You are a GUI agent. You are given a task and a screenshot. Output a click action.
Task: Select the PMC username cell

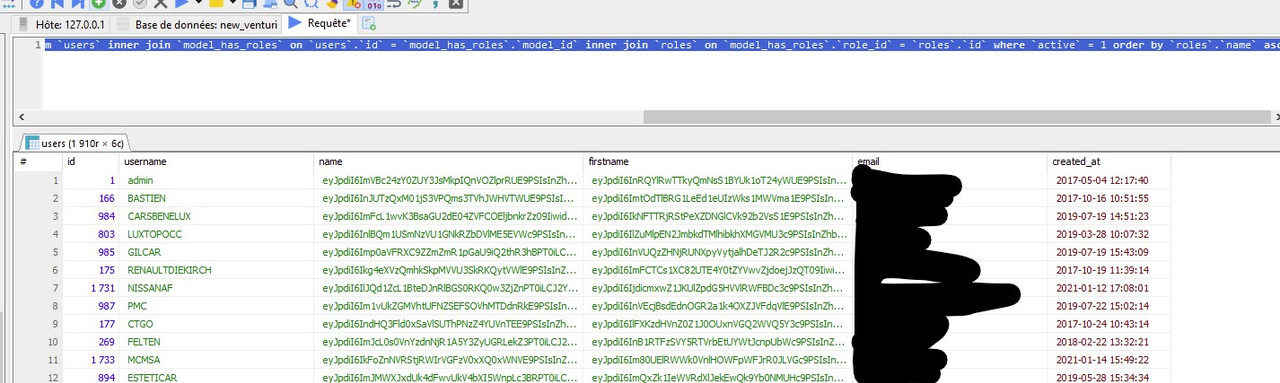tap(216, 305)
